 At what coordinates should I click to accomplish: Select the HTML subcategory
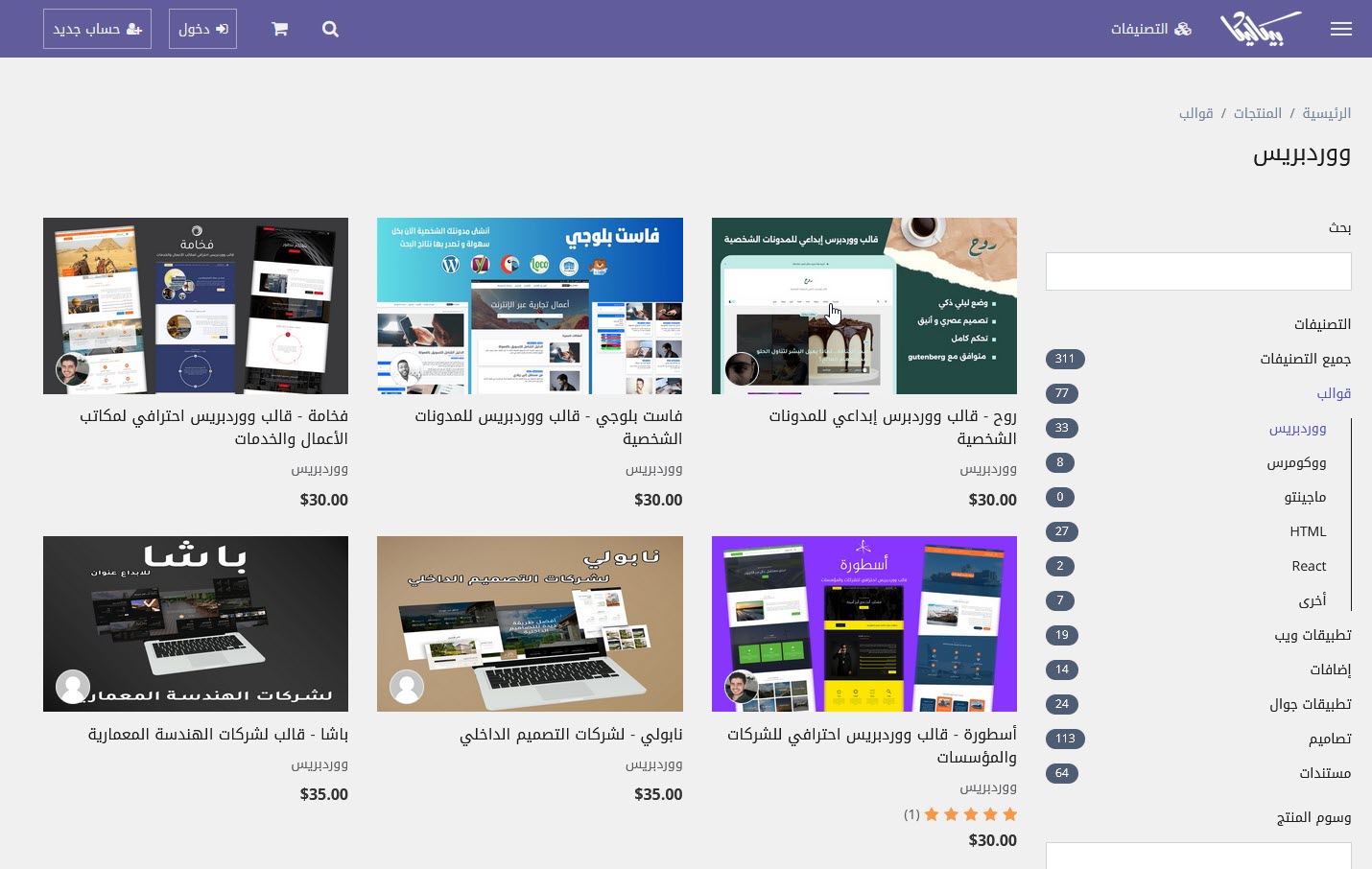tap(1308, 531)
